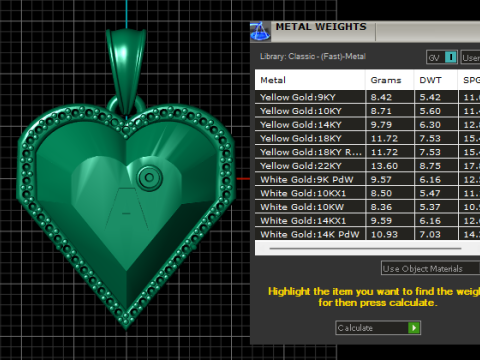480x360 pixels.
Task: Click the Grams column header
Action: (x=390, y=80)
